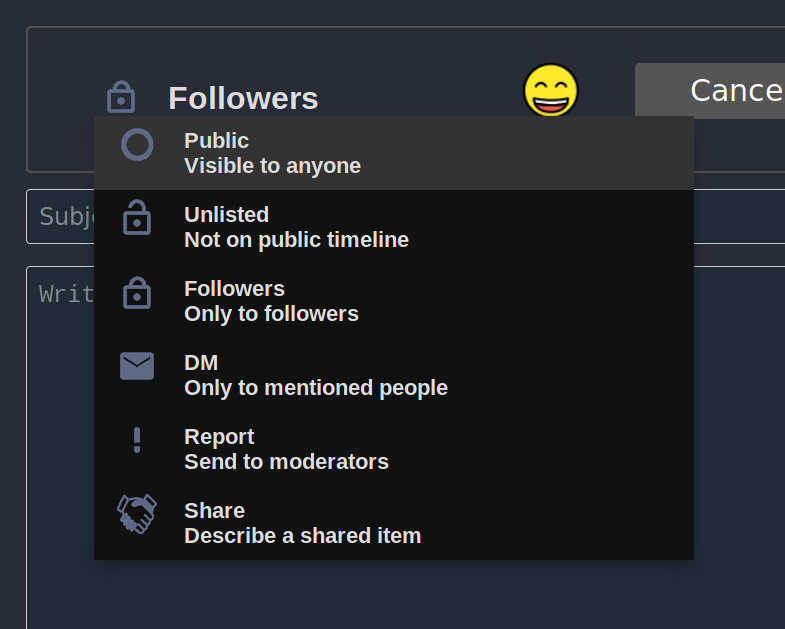Click the Share handshake icon
Image resolution: width=785 pixels, height=629 pixels.
[137, 514]
